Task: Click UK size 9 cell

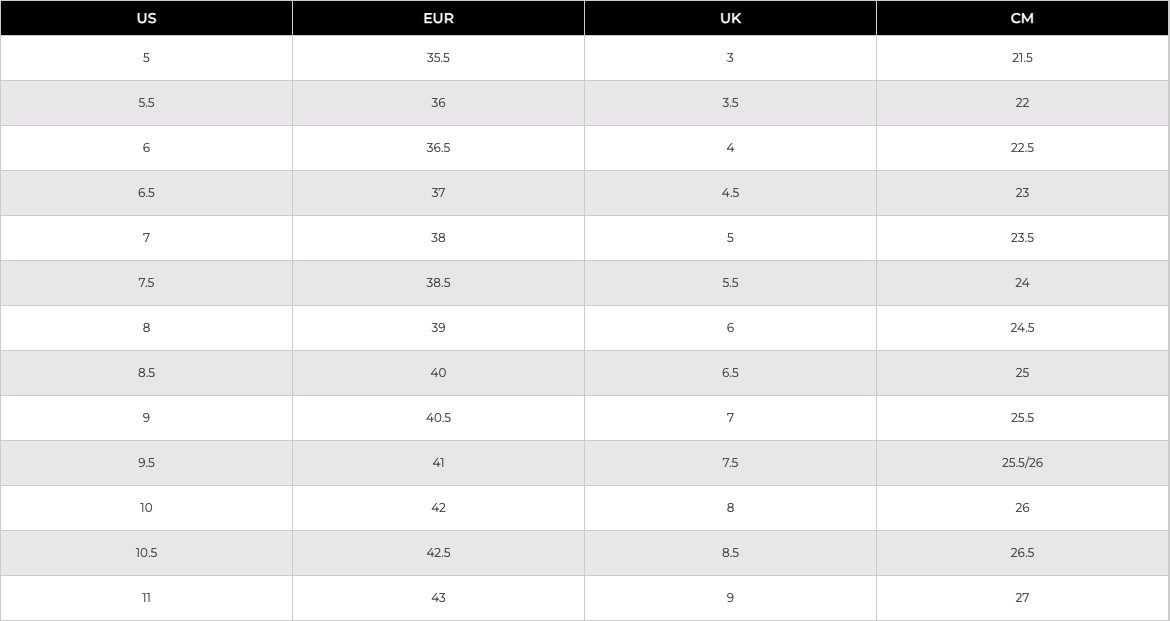Action: [730, 598]
